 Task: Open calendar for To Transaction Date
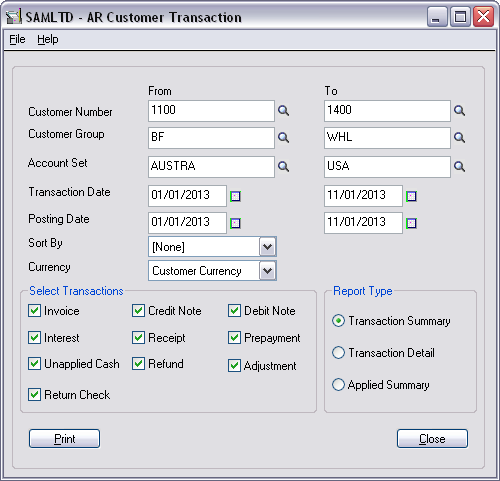tap(411, 196)
